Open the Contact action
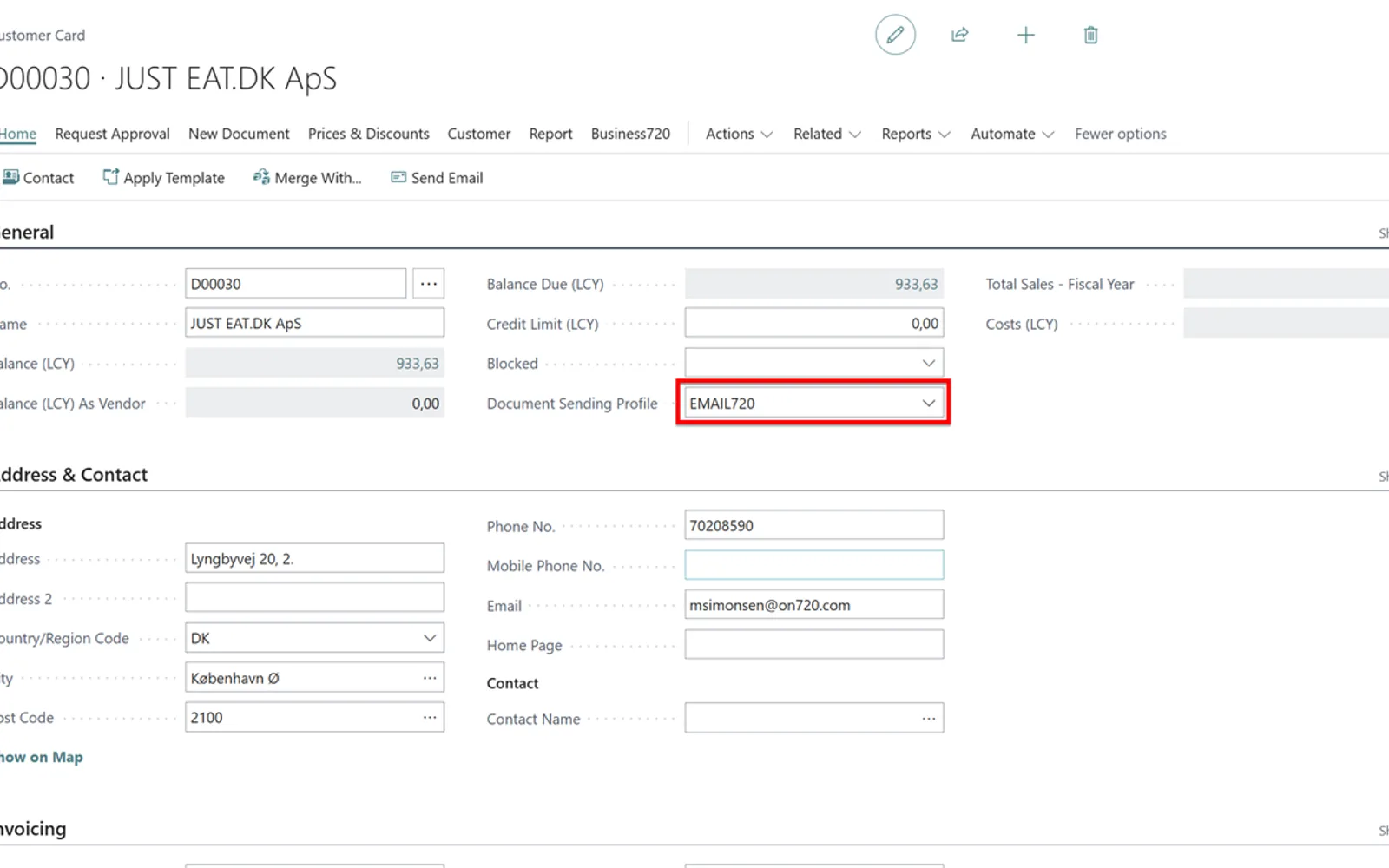This screenshot has width=1389, height=868. coord(38,178)
